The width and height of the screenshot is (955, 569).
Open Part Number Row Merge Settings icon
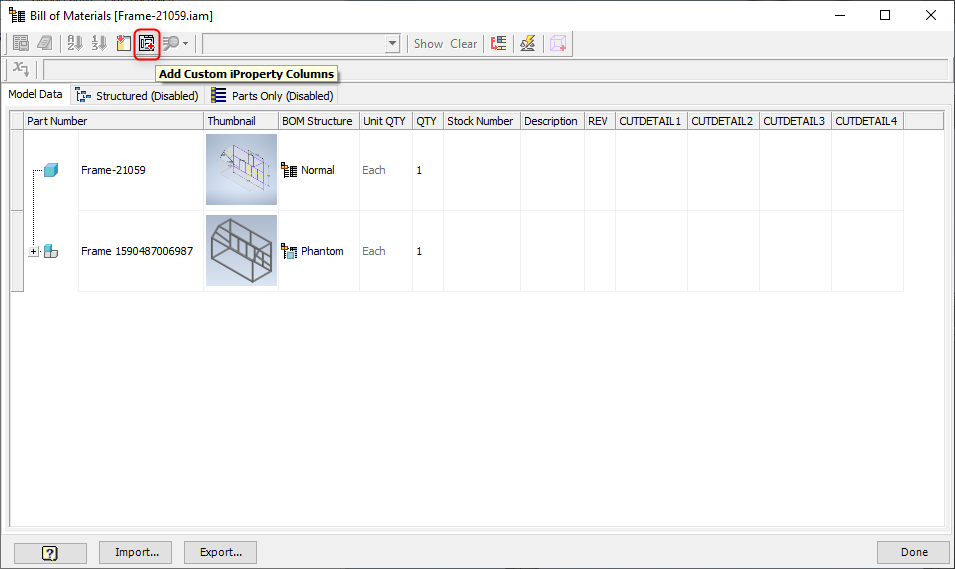(x=499, y=43)
